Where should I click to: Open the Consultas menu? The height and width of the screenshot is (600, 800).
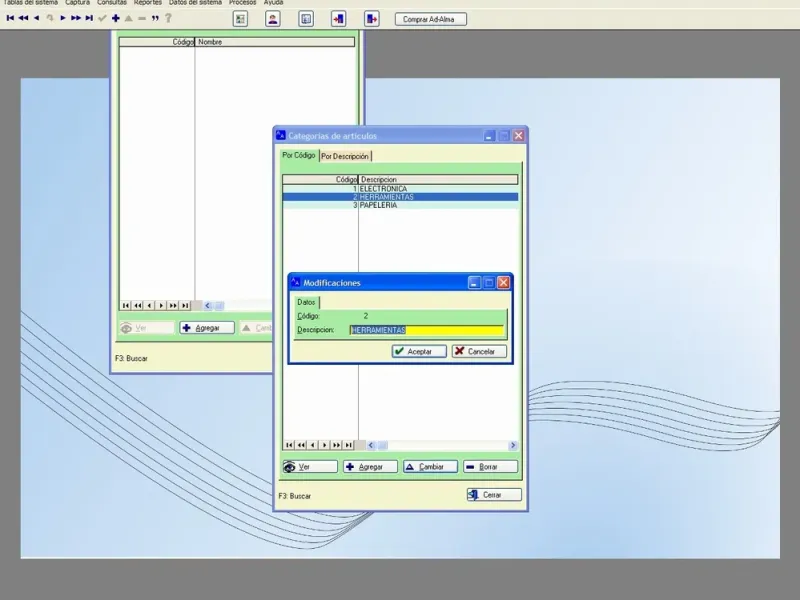click(112, 3)
